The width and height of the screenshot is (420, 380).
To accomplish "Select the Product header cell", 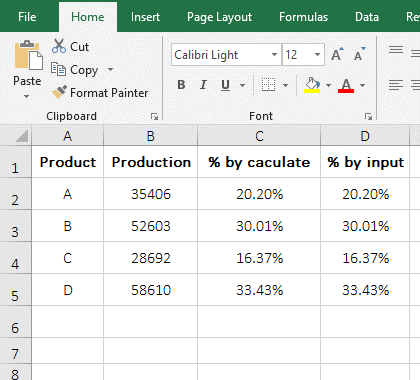I will [x=68, y=162].
